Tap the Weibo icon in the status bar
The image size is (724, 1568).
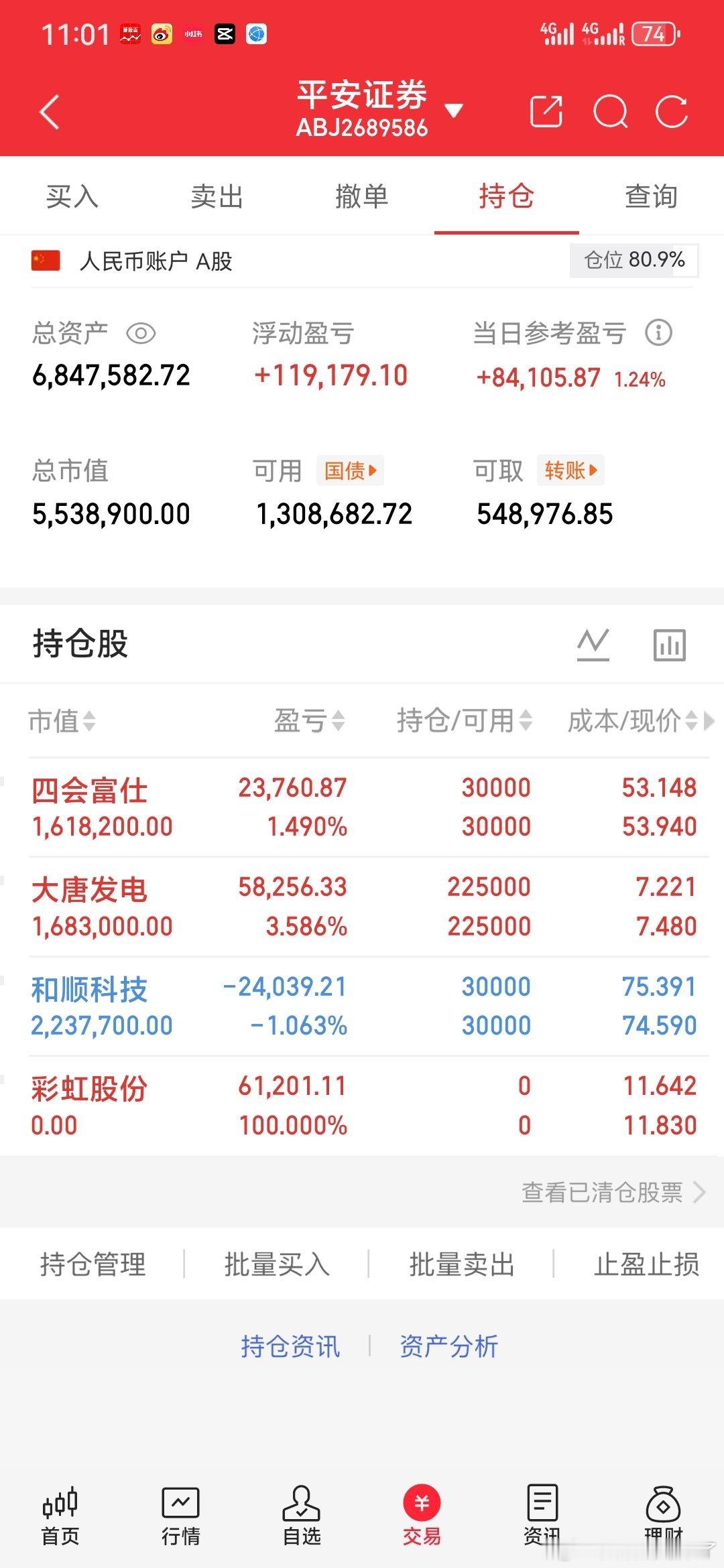(162, 34)
